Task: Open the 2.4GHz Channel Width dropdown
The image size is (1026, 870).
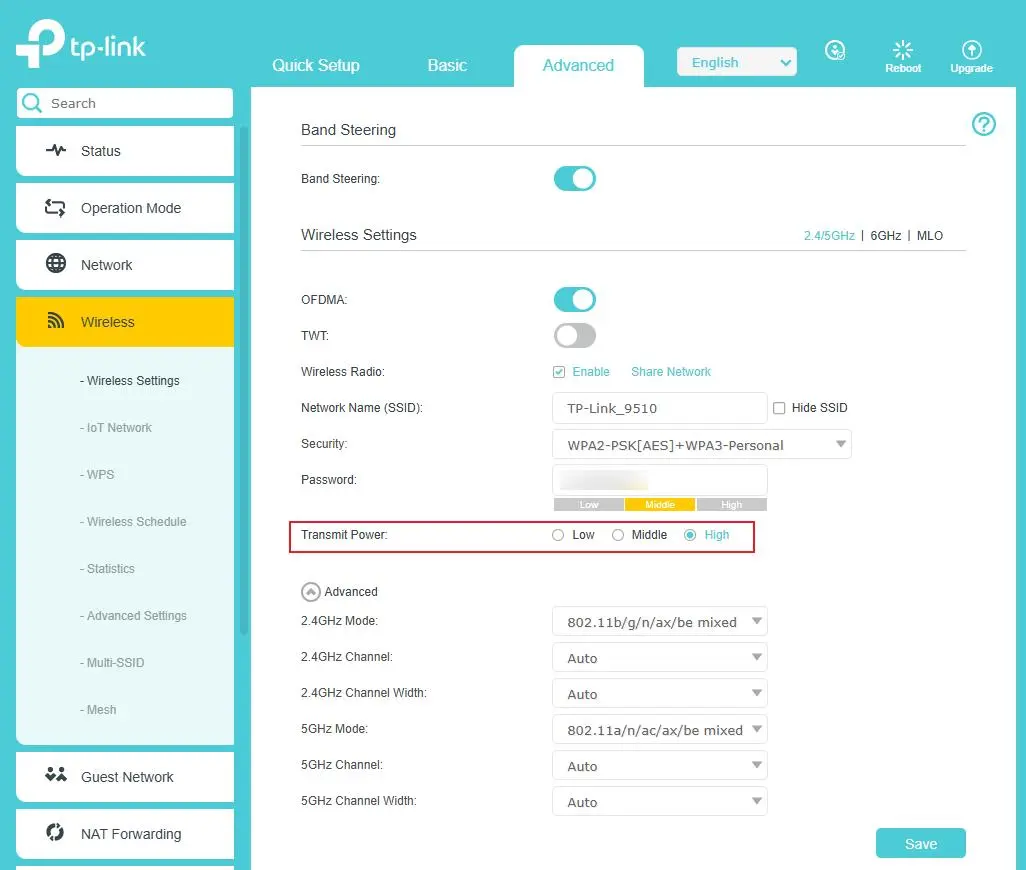Action: click(660, 693)
